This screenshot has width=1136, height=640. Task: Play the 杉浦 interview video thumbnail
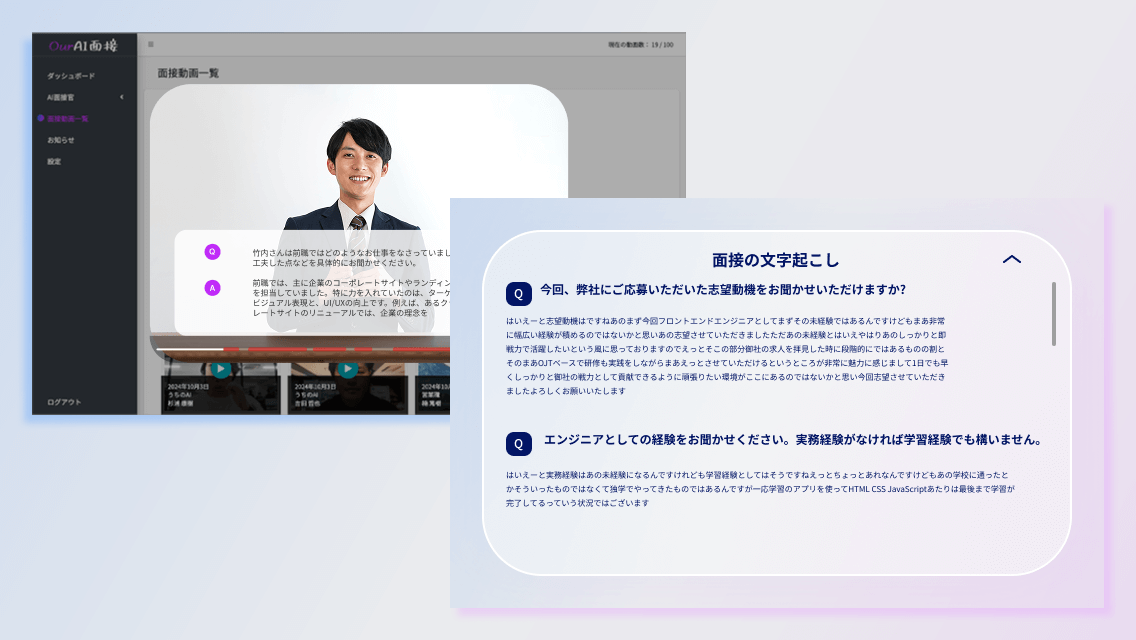tap(222, 368)
